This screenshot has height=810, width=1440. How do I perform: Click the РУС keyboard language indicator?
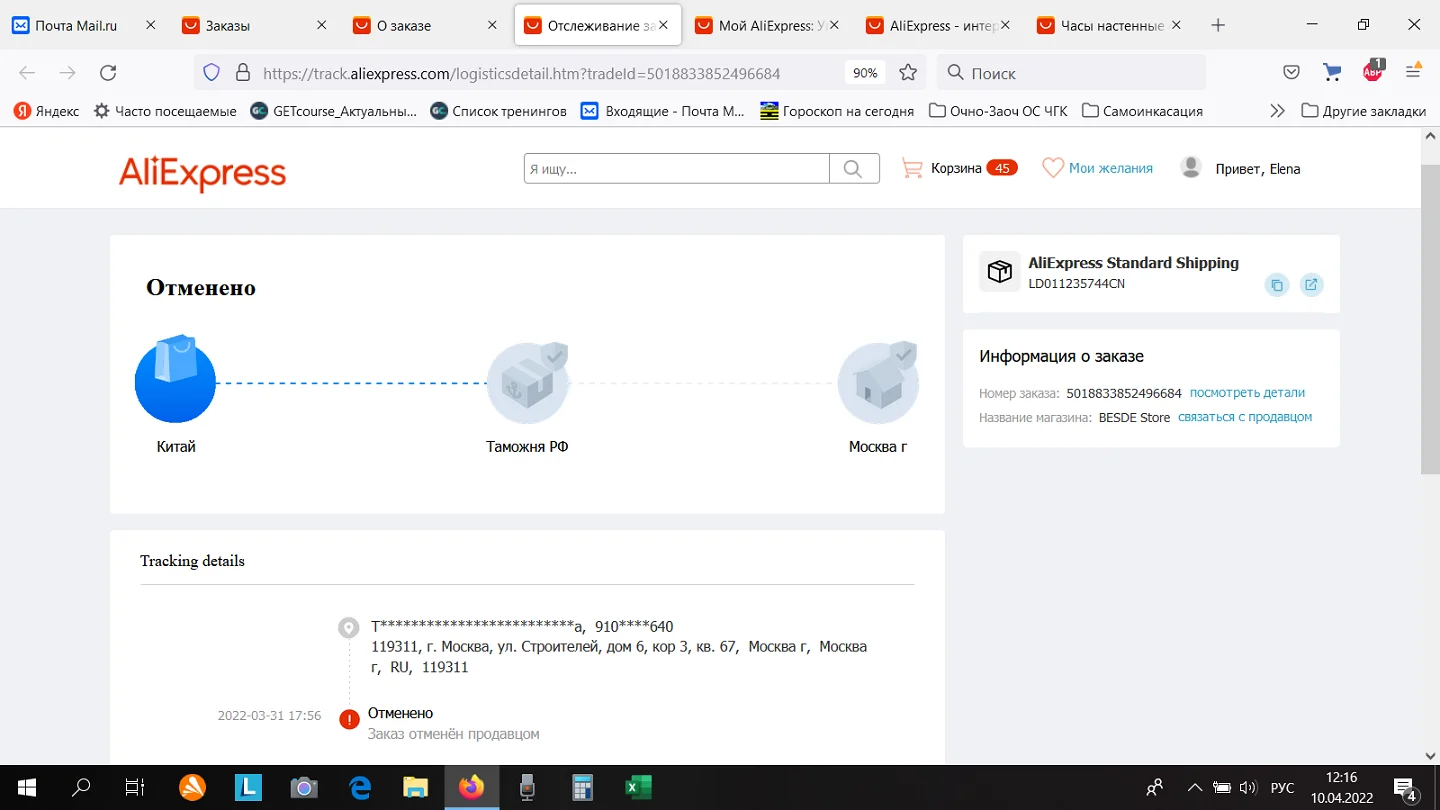click(1282, 788)
